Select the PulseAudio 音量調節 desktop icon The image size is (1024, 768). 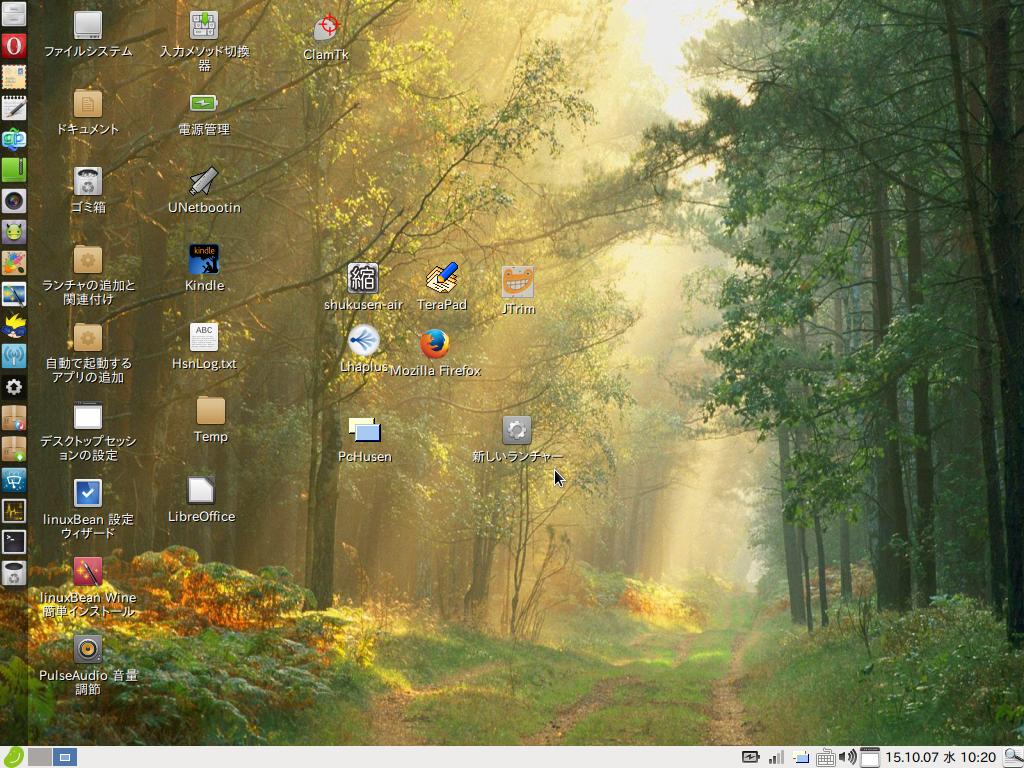[88, 664]
